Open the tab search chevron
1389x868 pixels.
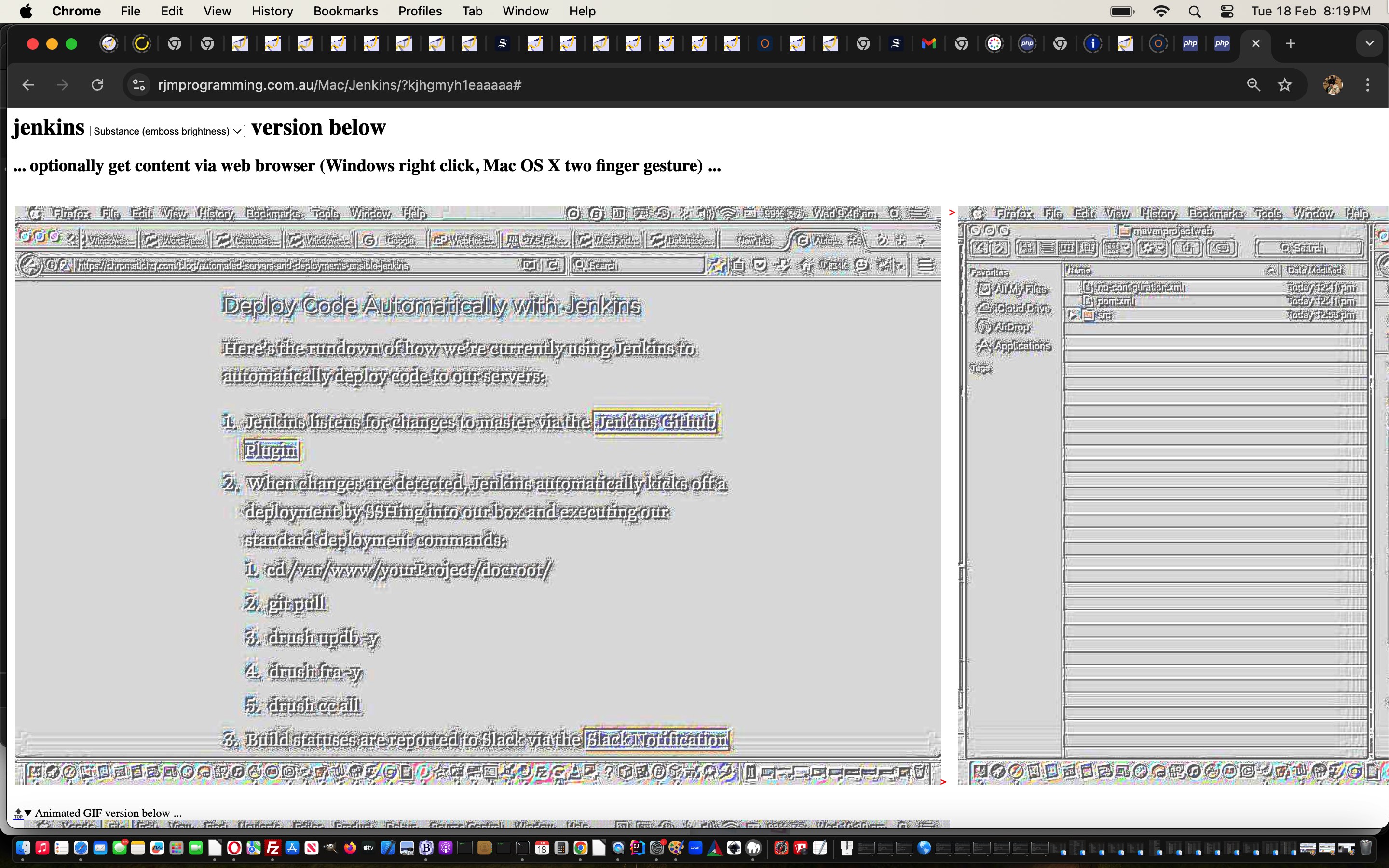[1370, 43]
